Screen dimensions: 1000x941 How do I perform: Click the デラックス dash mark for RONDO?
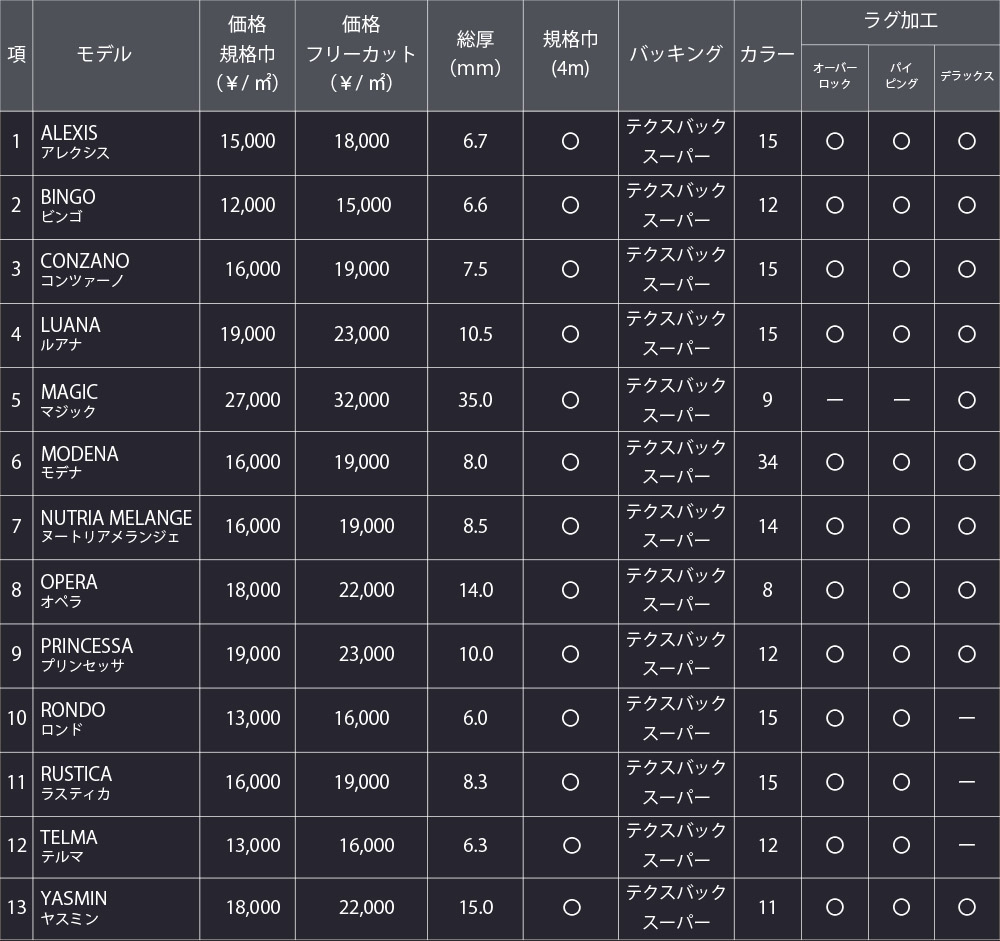966,718
